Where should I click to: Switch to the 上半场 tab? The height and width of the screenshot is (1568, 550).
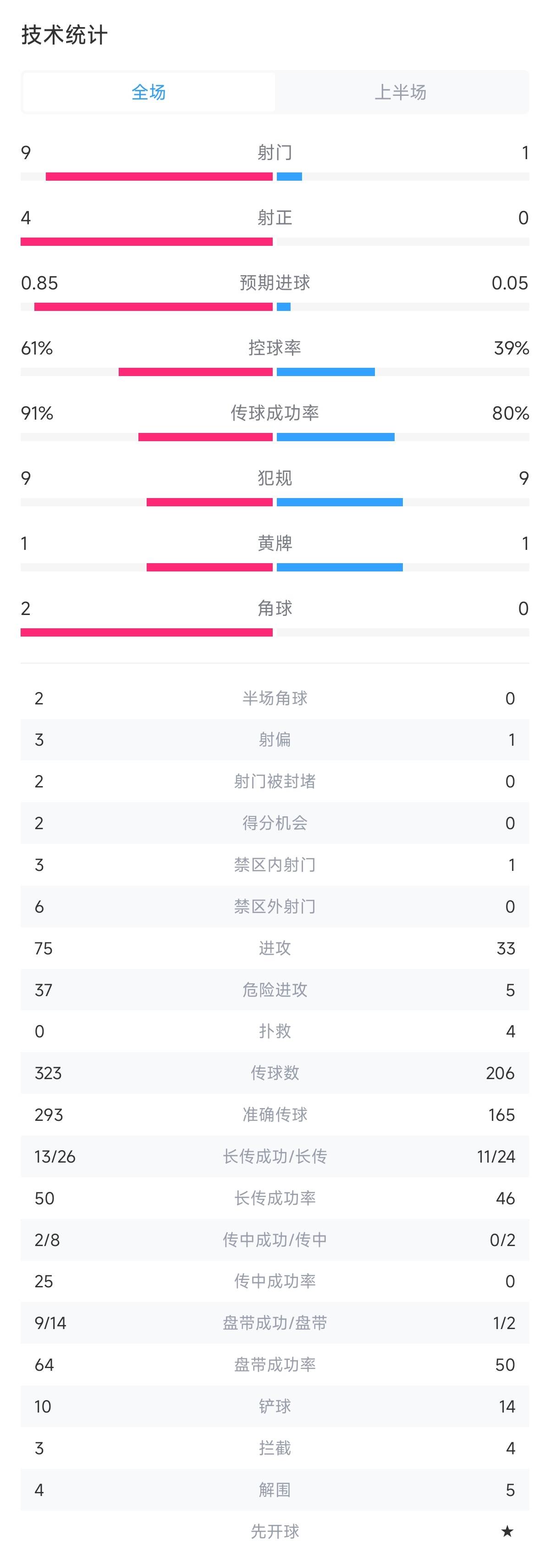tap(400, 92)
